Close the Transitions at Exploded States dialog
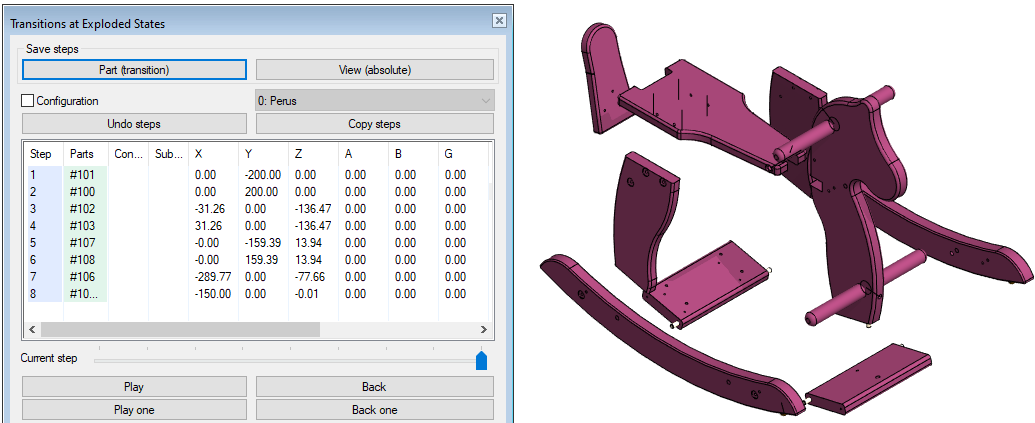 499,21
